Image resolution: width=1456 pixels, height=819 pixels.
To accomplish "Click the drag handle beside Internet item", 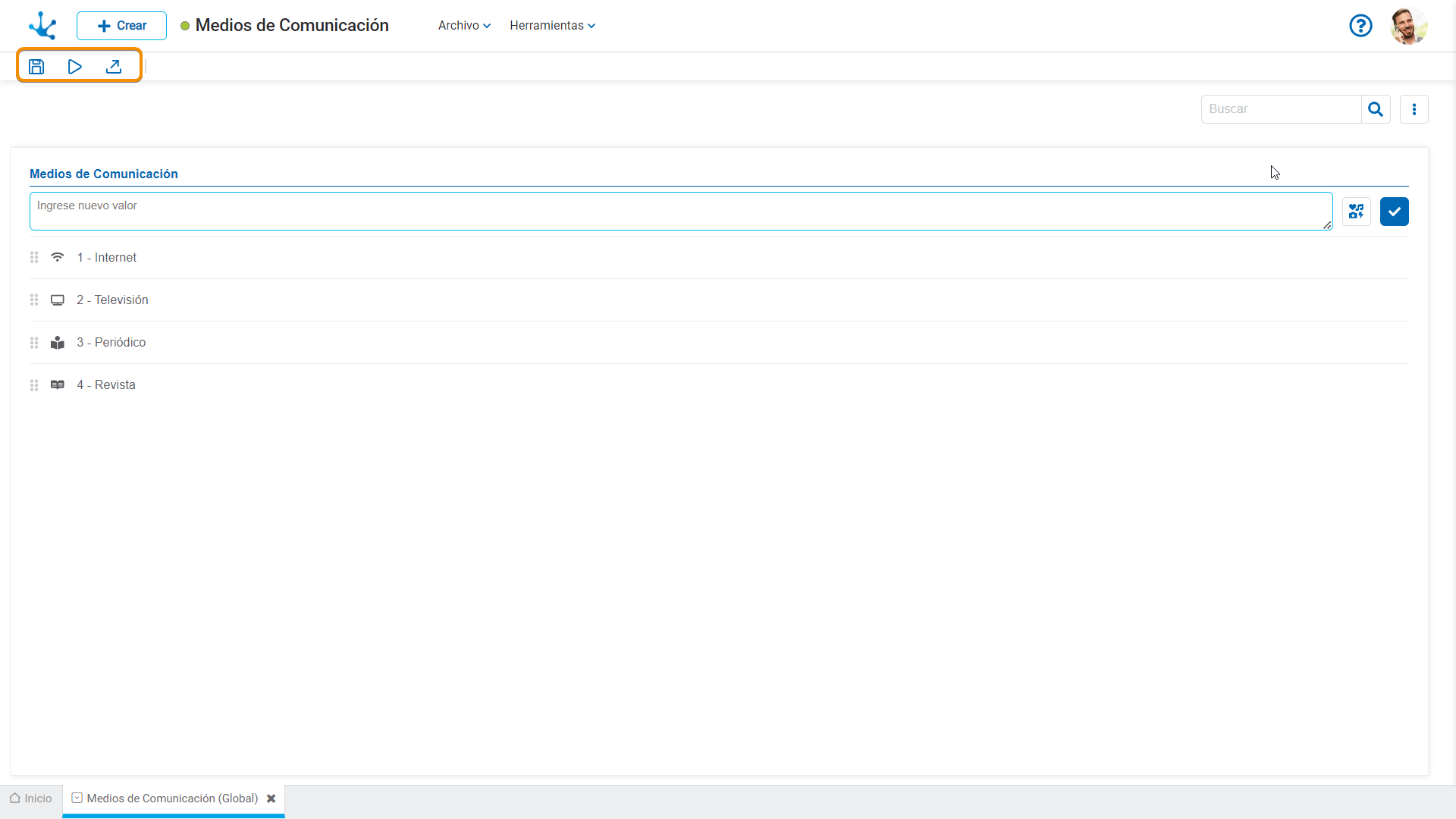I will click(34, 258).
